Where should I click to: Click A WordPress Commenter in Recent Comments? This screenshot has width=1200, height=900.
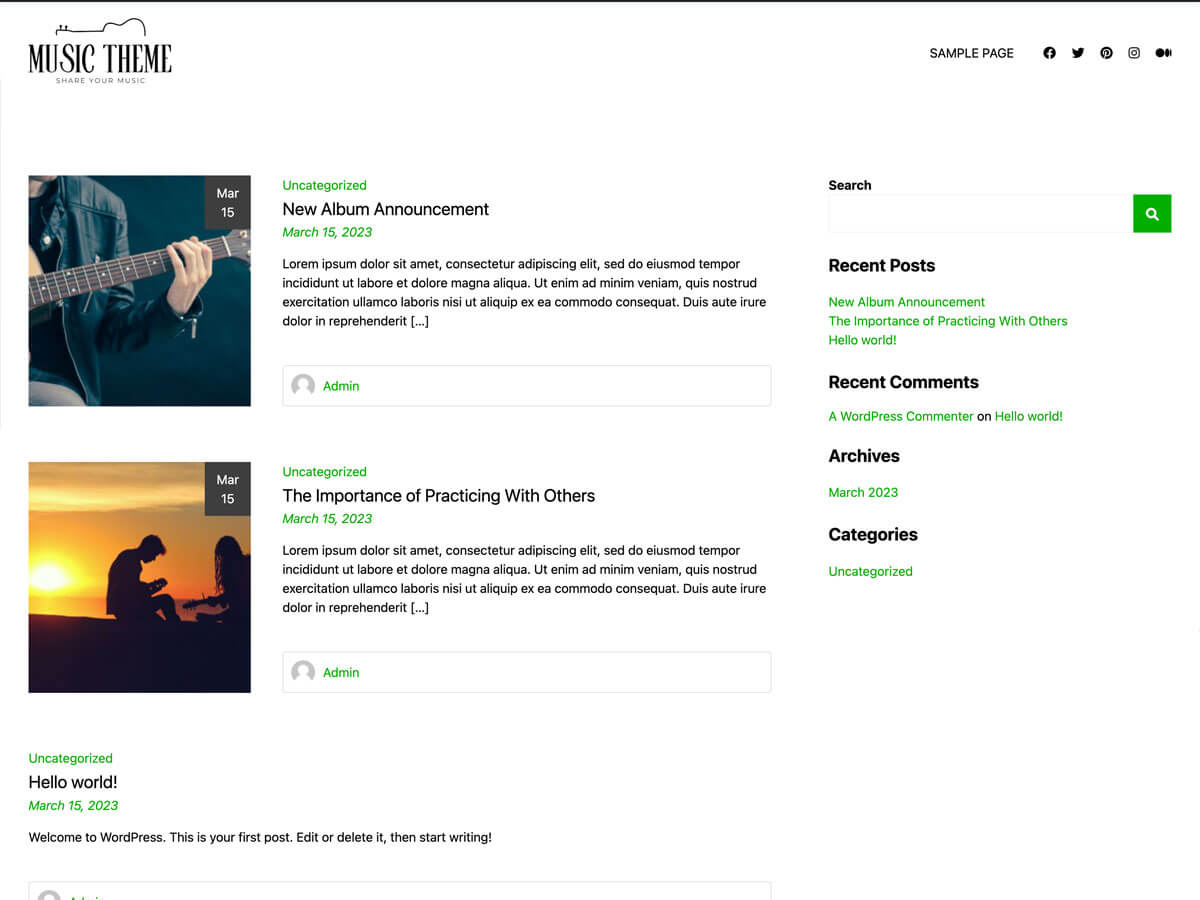tap(900, 416)
